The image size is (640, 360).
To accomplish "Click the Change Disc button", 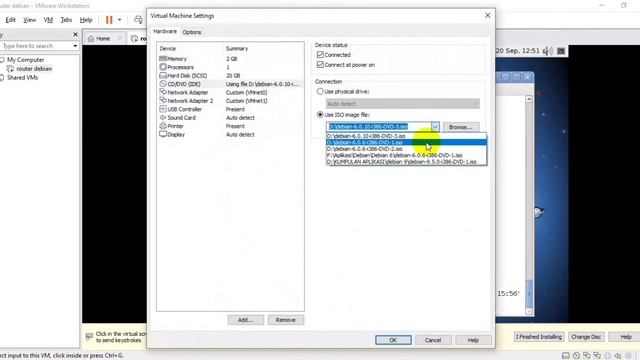I will click(x=586, y=337).
